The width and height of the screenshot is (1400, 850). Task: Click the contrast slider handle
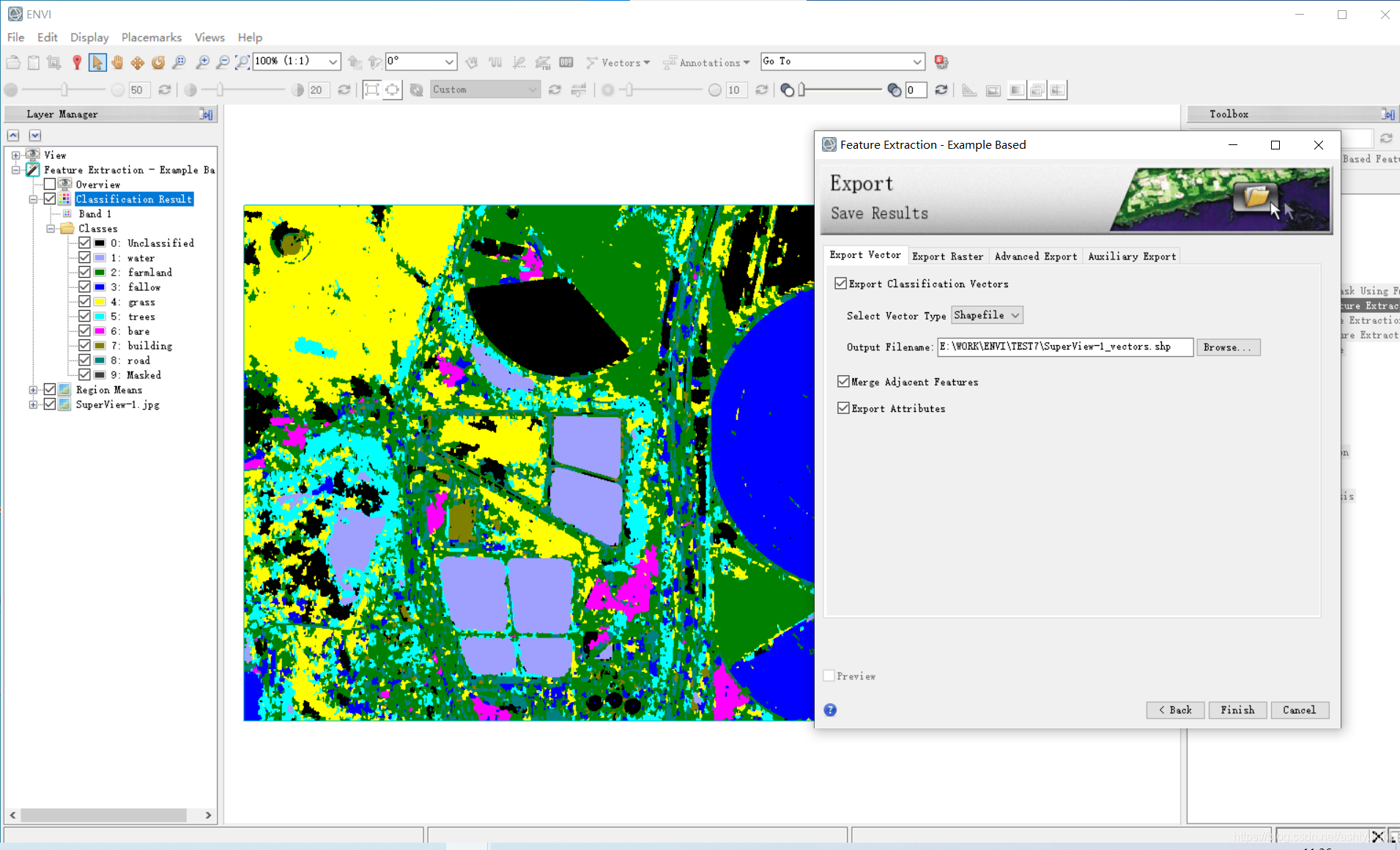point(221,89)
